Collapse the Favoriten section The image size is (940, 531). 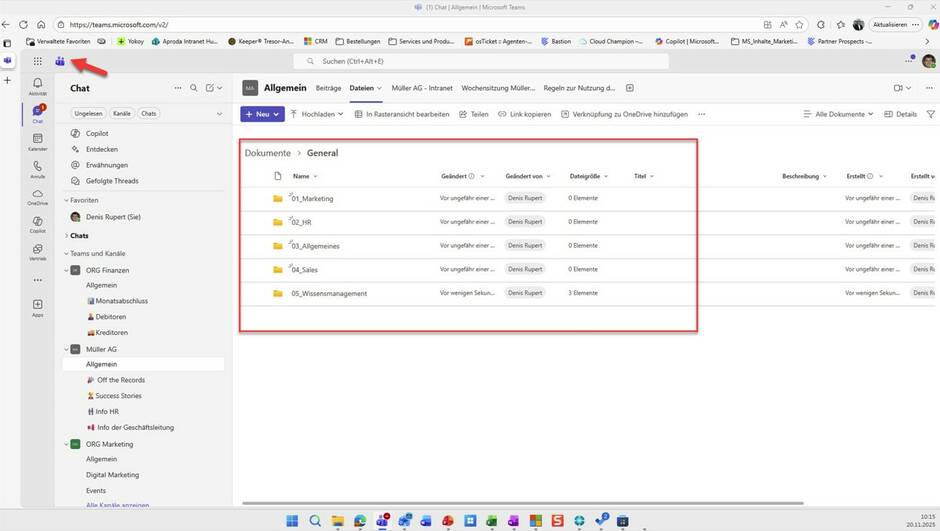click(x=66, y=200)
